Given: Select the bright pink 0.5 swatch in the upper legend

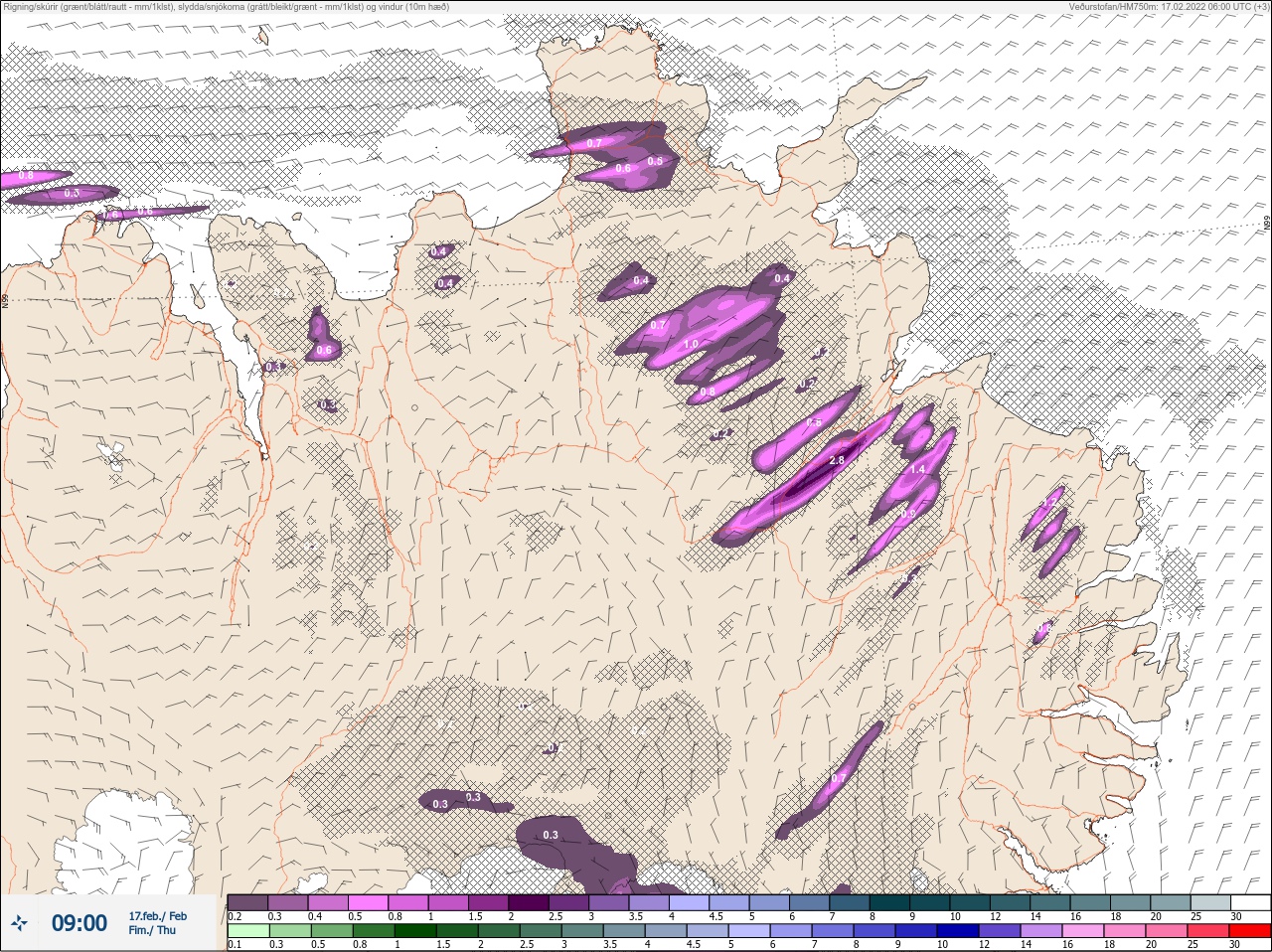Looking at the screenshot, I should tap(369, 902).
